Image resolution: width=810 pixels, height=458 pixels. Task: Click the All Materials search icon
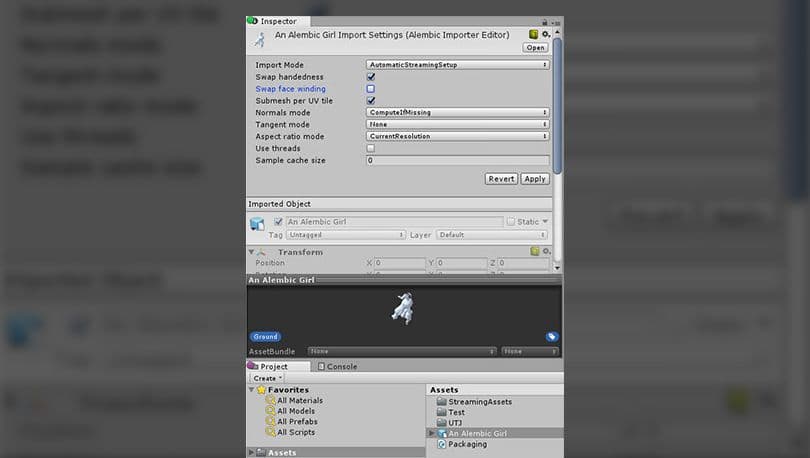(x=270, y=401)
